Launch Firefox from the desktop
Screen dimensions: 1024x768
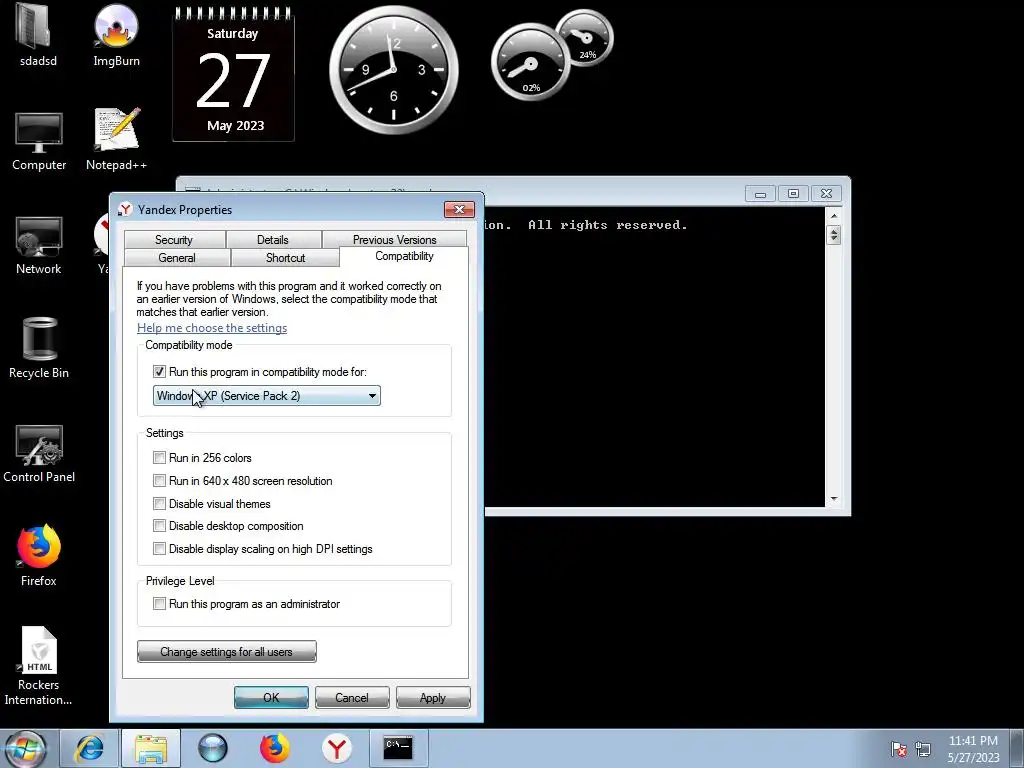tap(39, 555)
